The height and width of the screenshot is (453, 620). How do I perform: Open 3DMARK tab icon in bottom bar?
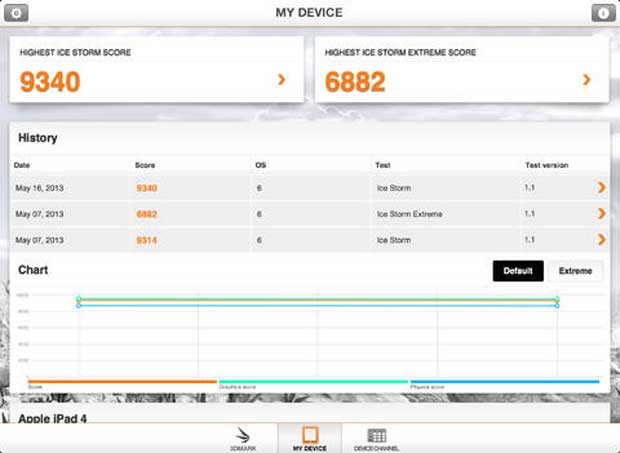(x=243, y=438)
